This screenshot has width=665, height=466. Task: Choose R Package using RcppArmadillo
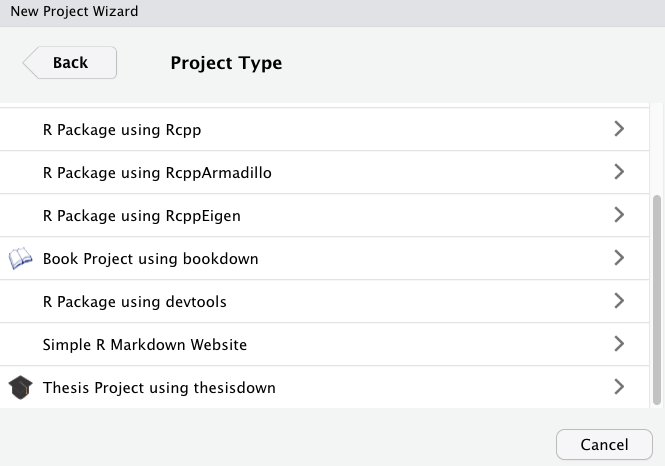click(157, 173)
